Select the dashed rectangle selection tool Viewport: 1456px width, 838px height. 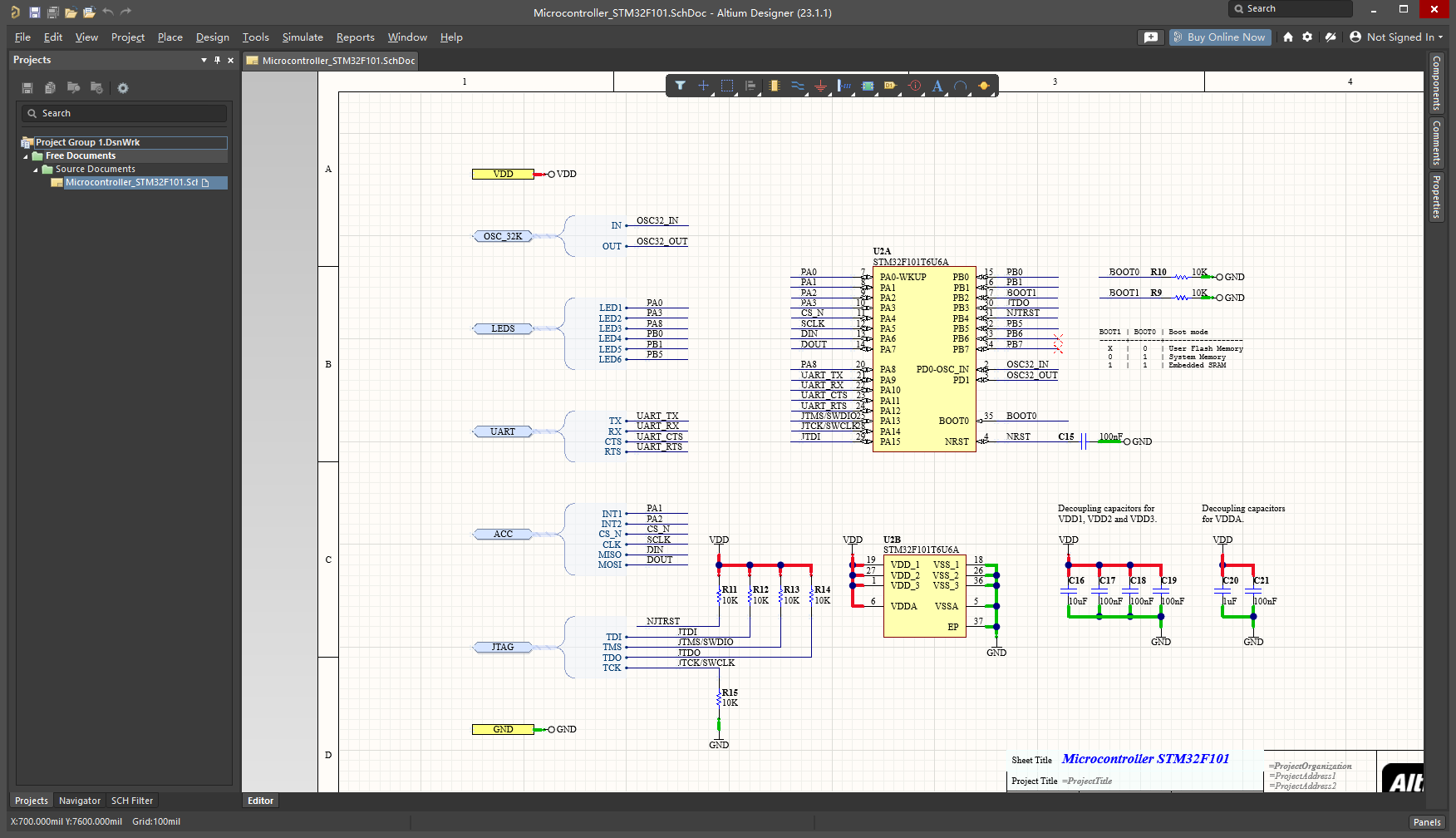[727, 86]
